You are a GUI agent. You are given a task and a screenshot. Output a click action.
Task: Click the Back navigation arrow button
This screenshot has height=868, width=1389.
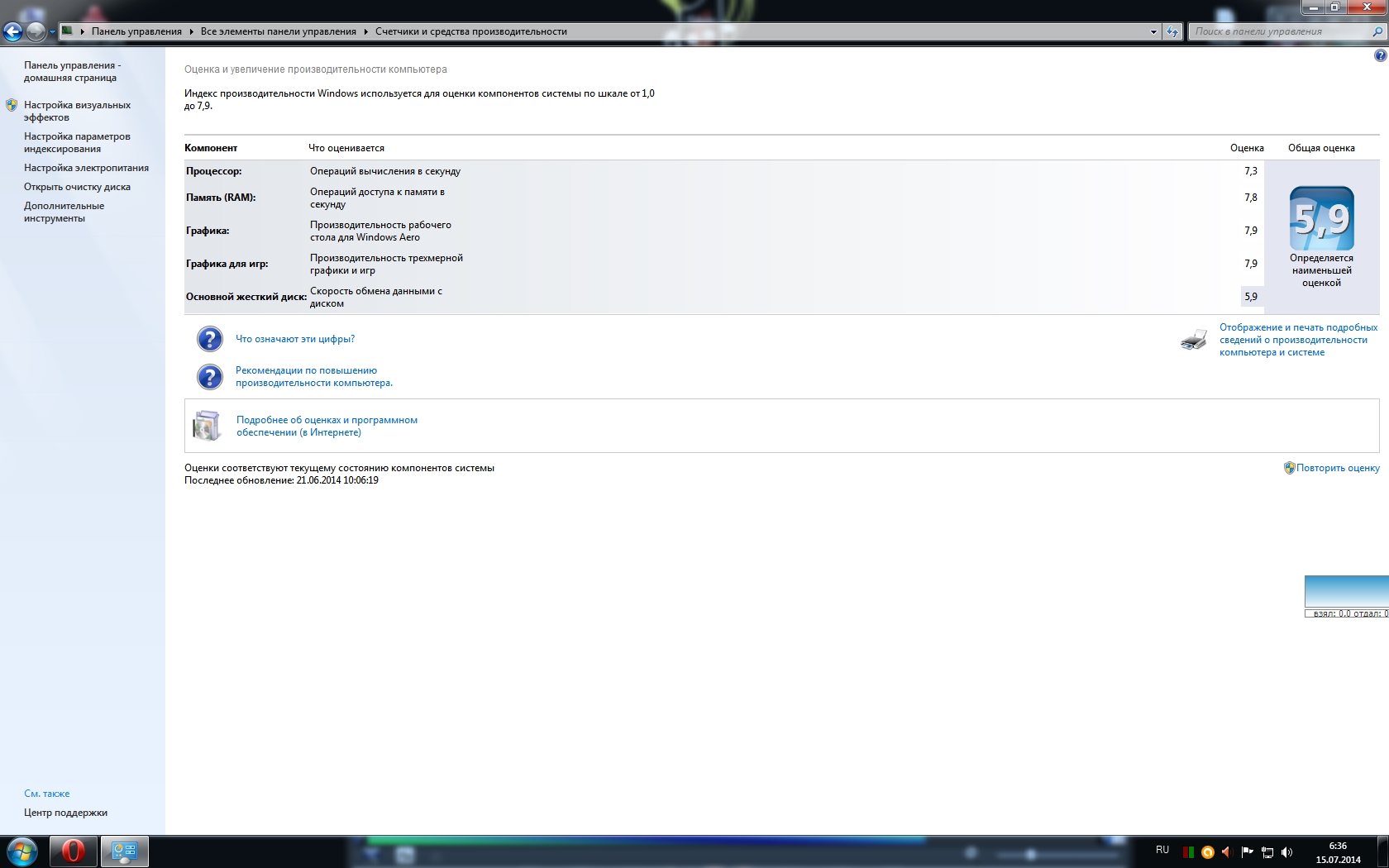pos(12,32)
